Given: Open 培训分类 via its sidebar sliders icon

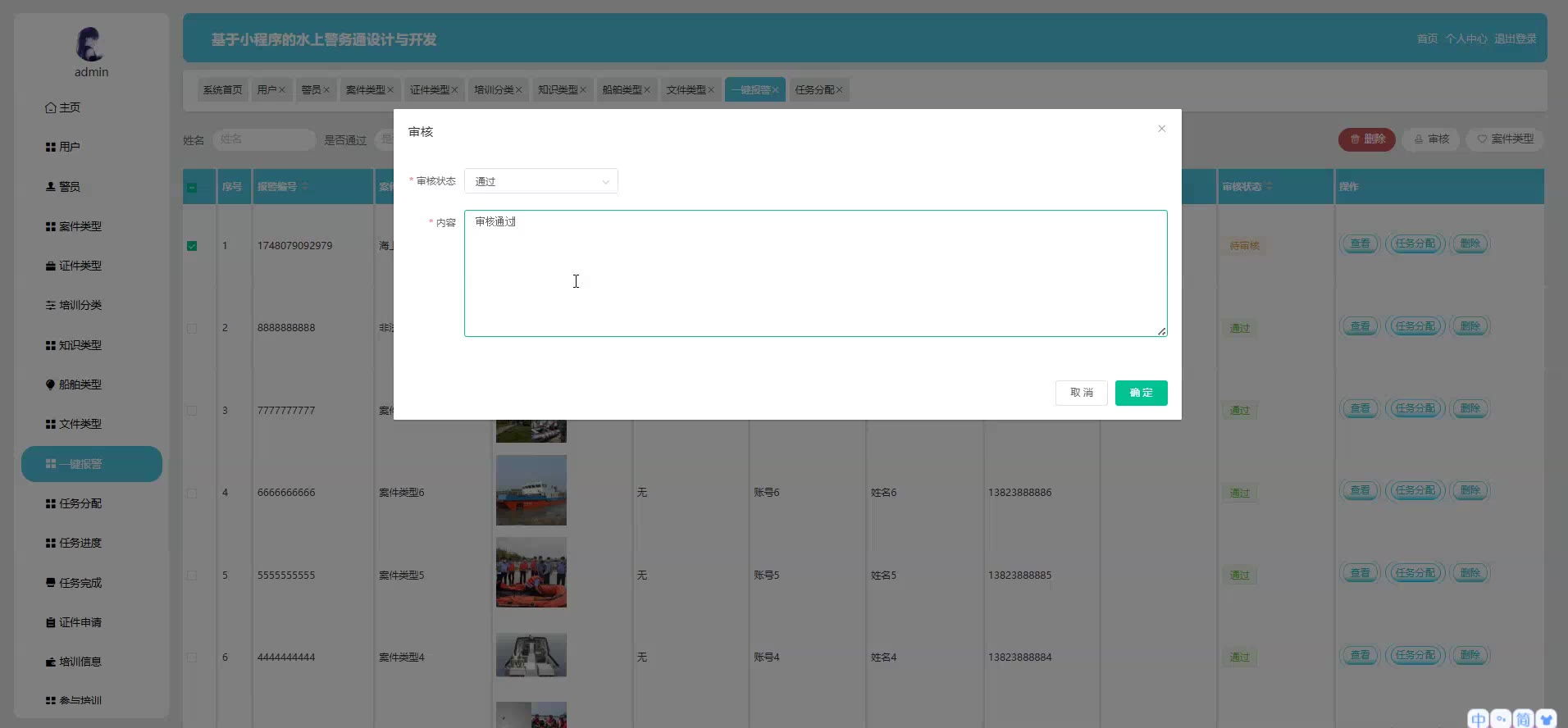Looking at the screenshot, I should point(51,305).
